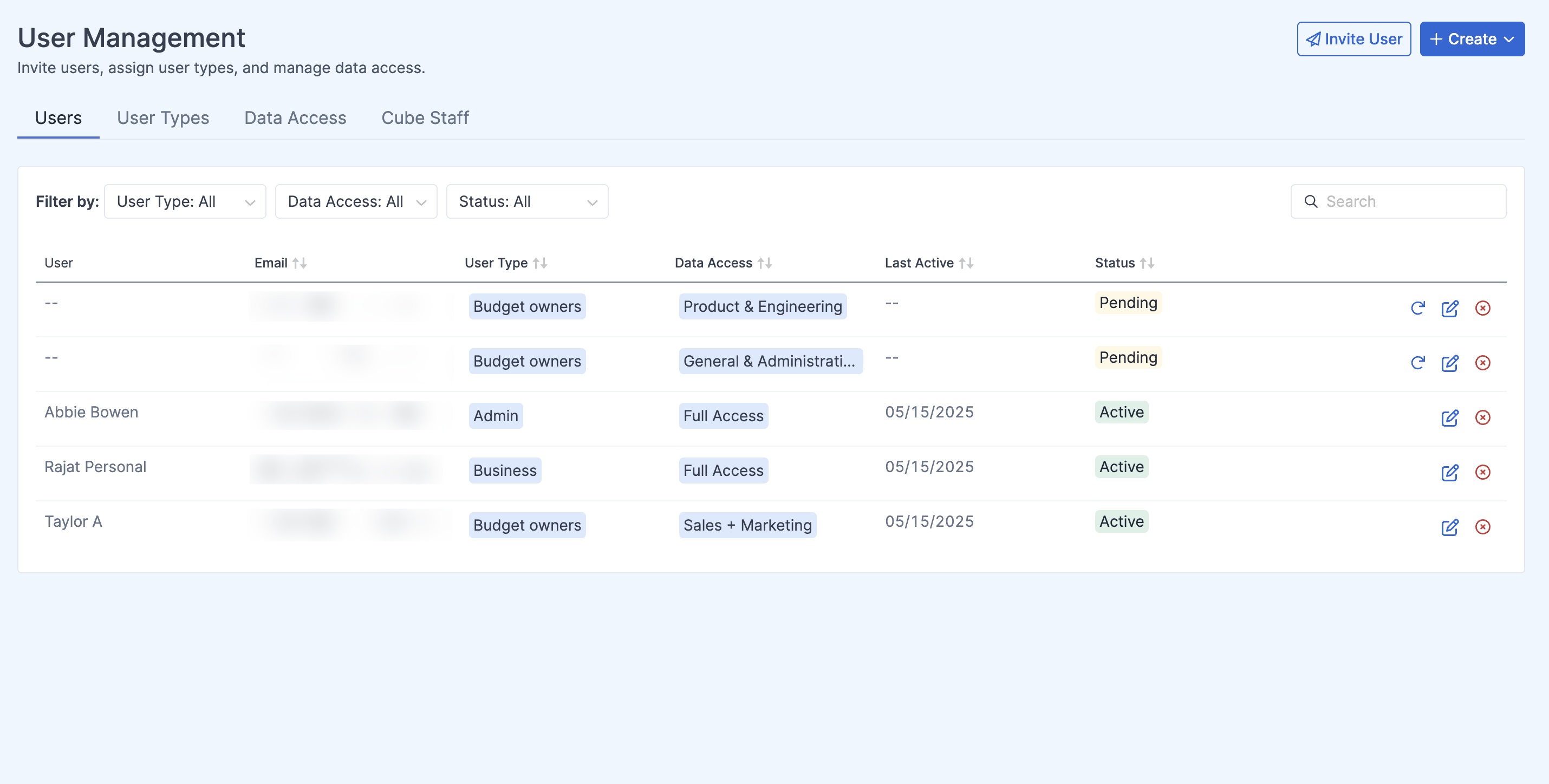Edit Abbie Bowen's user record
The image size is (1549, 784).
1450,418
